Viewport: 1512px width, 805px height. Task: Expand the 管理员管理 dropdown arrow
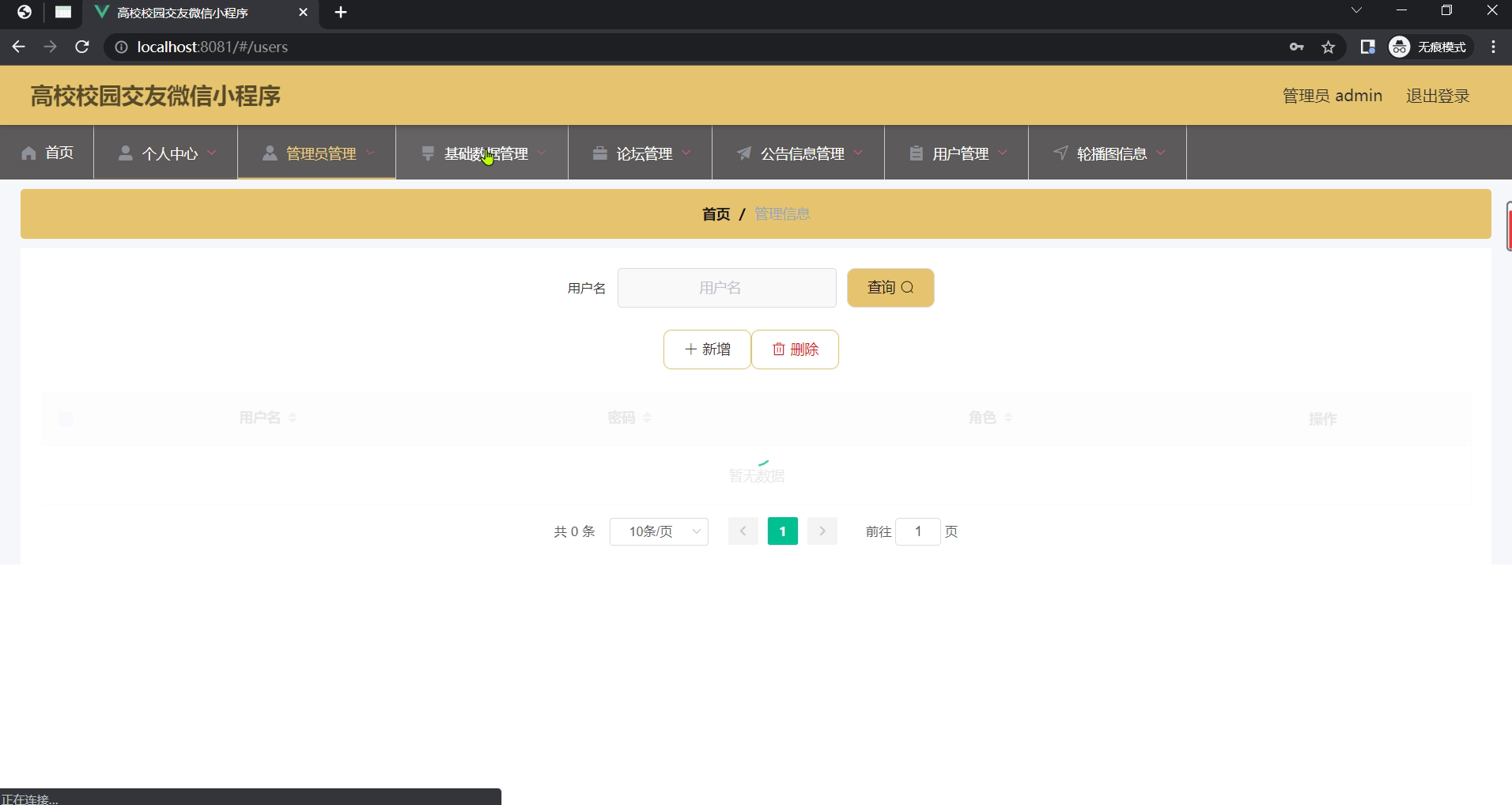(370, 153)
